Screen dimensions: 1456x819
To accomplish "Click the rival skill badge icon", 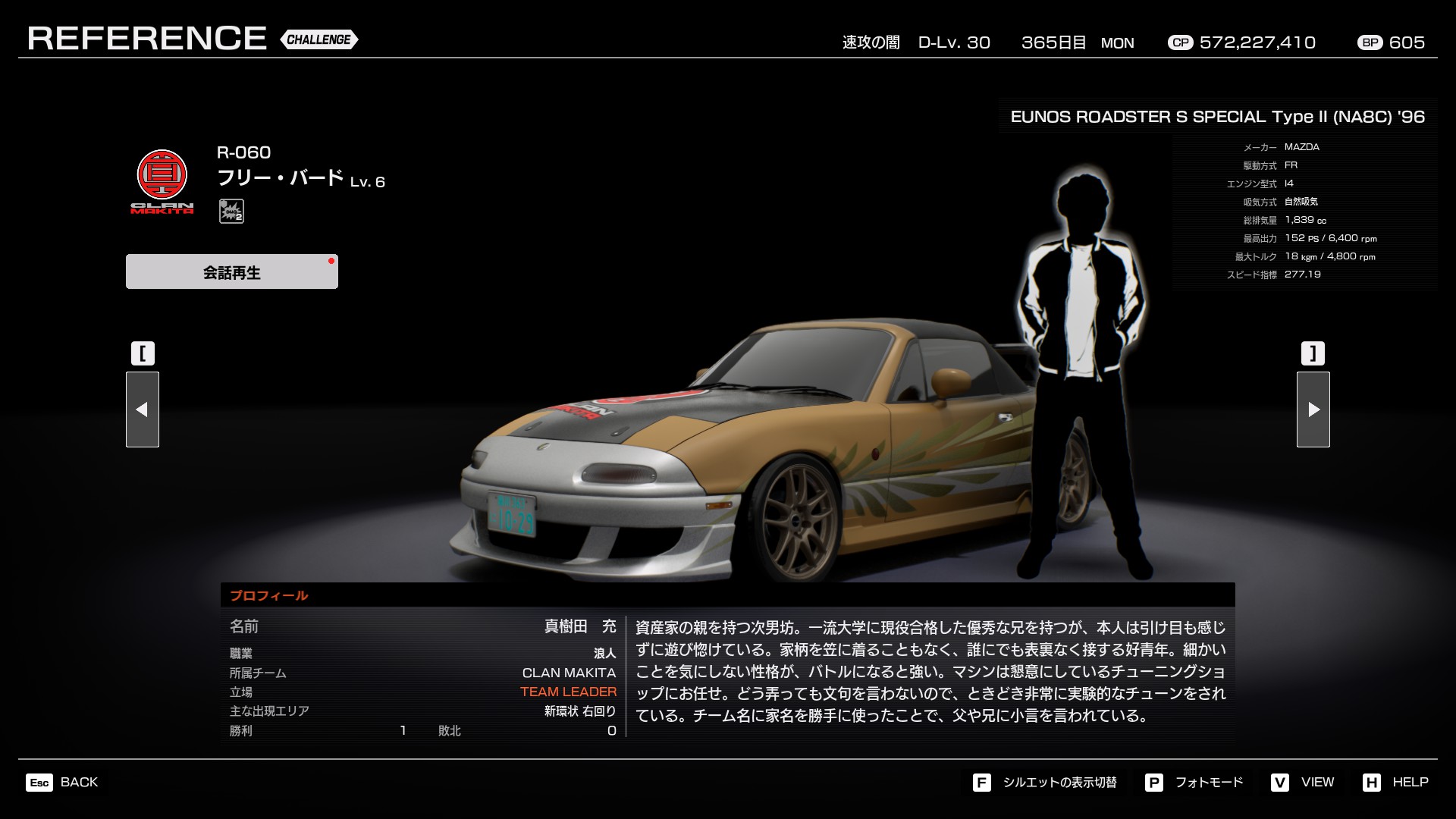I will click(x=231, y=211).
